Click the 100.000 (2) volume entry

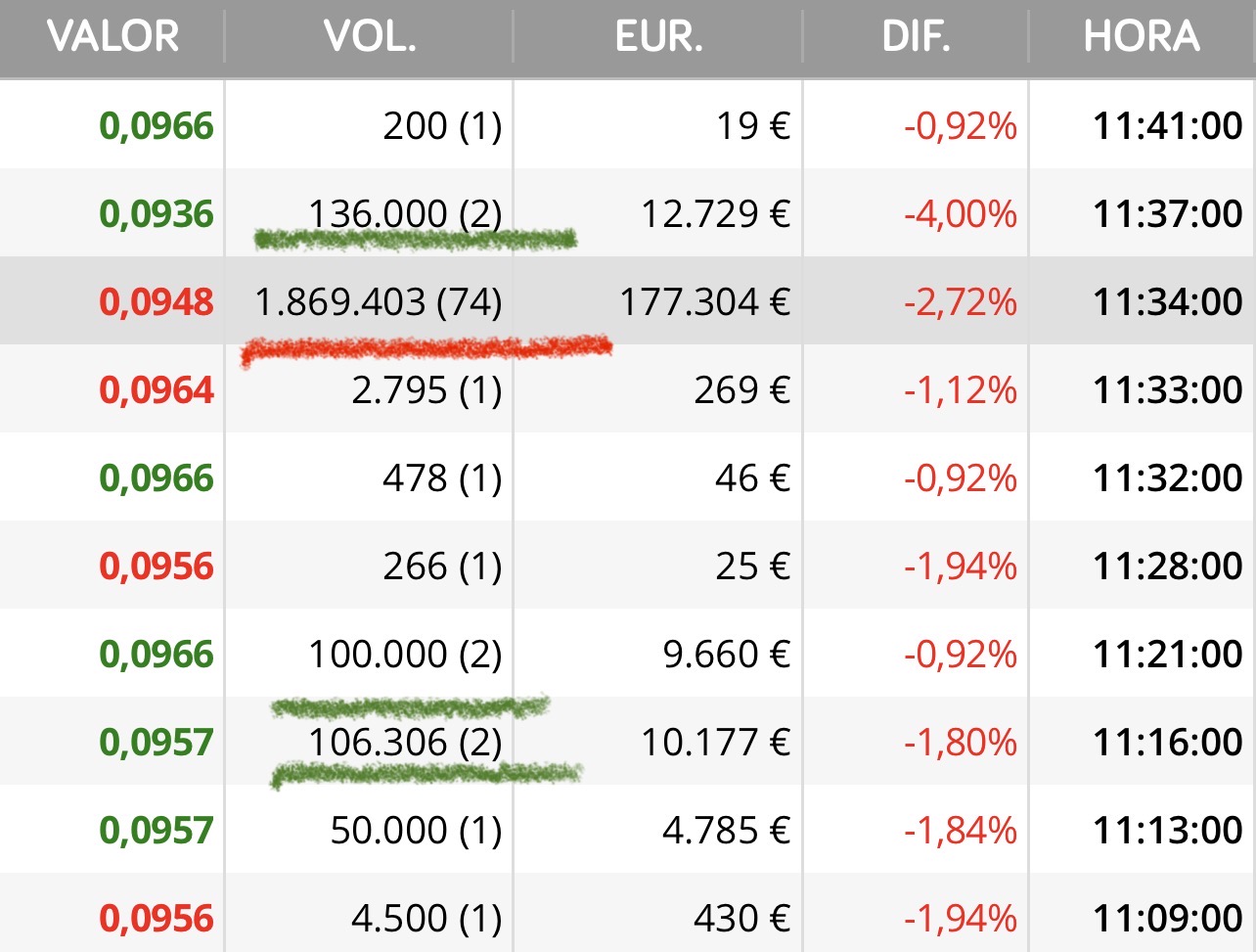405,655
